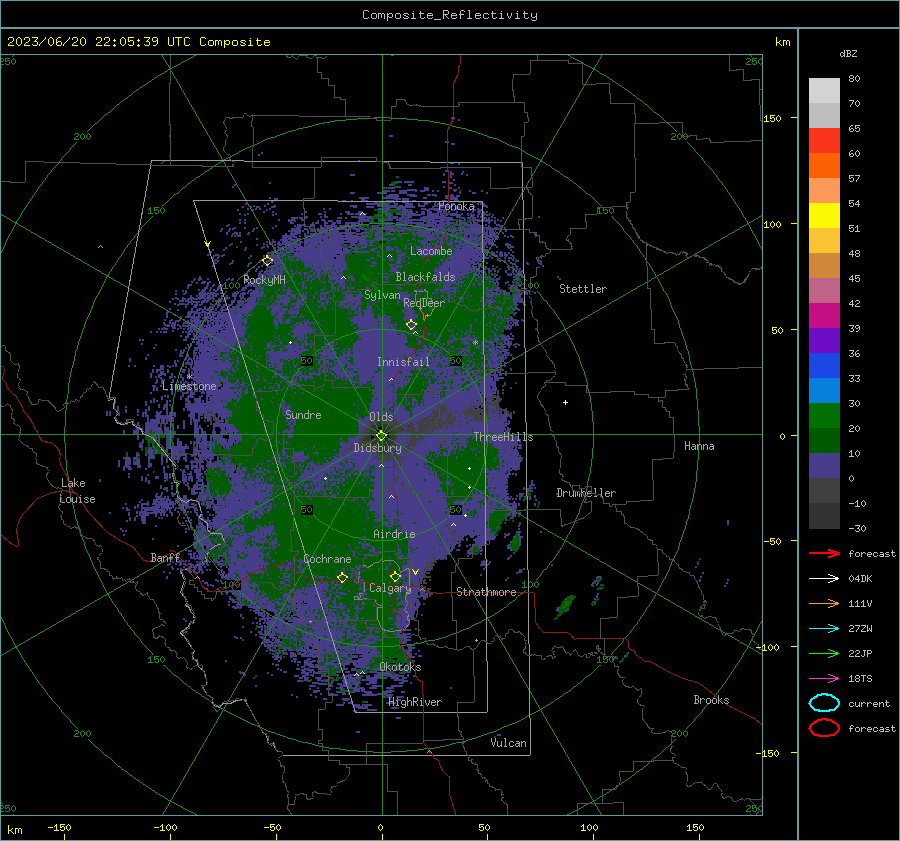Viewport: 900px width, 841px height.
Task: Click the Calgary city label
Action: [390, 588]
